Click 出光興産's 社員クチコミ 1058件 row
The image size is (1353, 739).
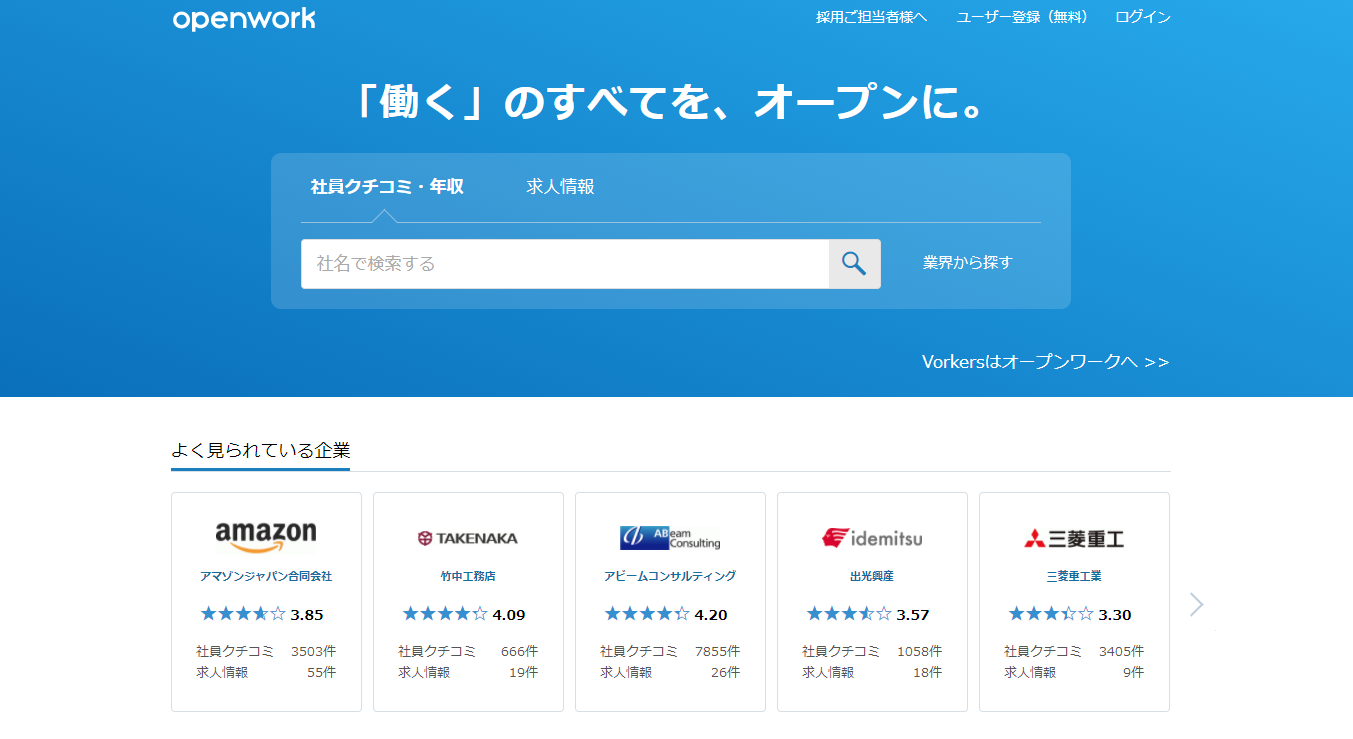872,651
